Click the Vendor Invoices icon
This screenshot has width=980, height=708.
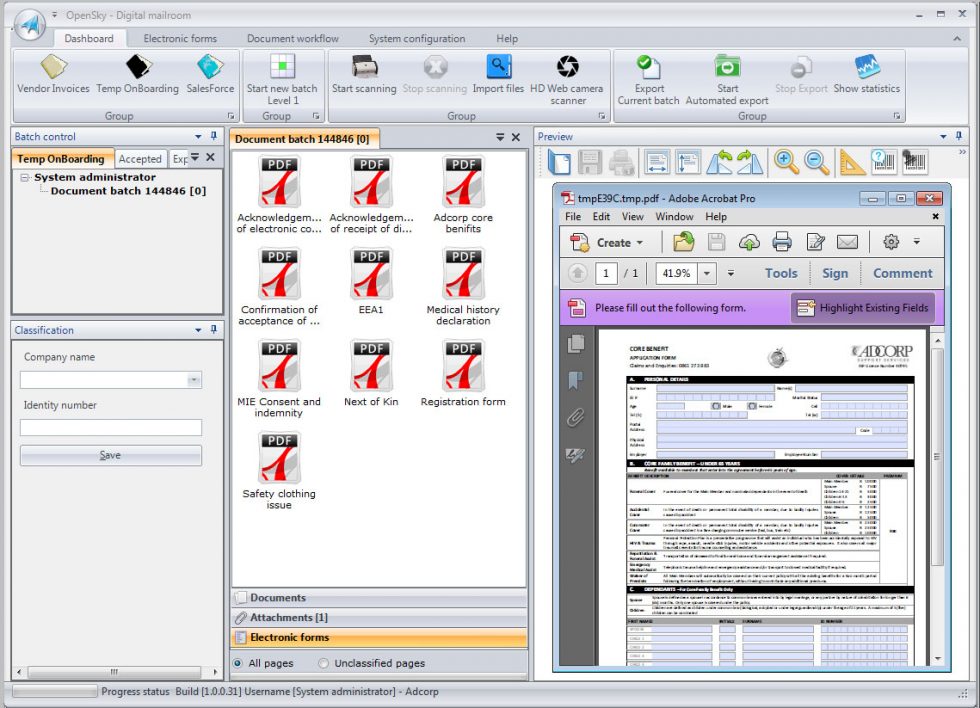point(53,69)
